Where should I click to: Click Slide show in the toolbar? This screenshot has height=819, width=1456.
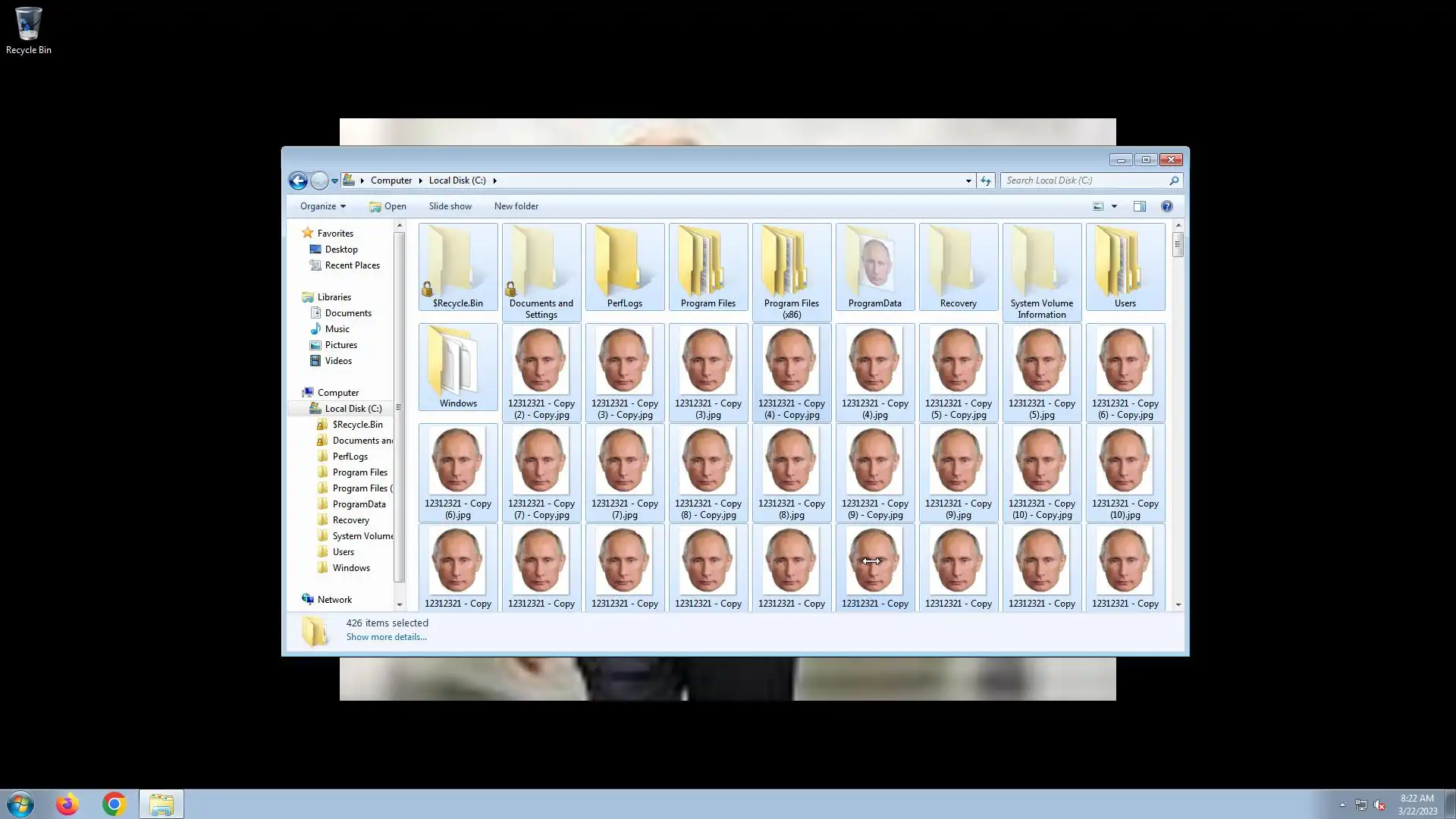point(450,206)
